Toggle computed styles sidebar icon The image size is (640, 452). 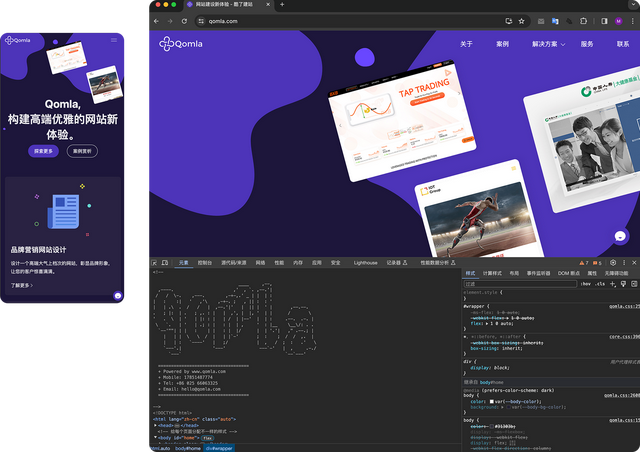click(634, 284)
